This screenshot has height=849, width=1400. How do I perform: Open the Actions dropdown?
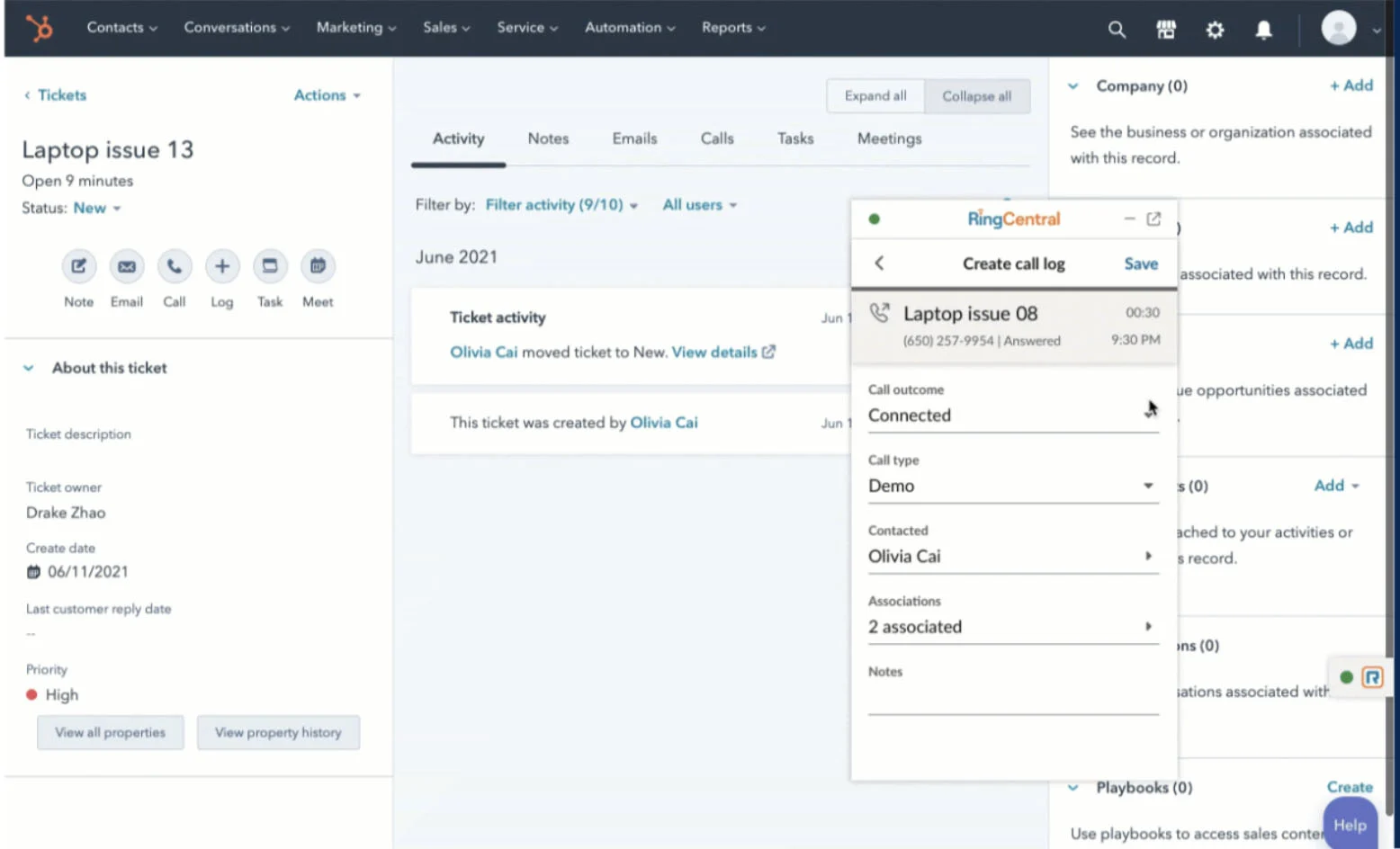(x=327, y=94)
